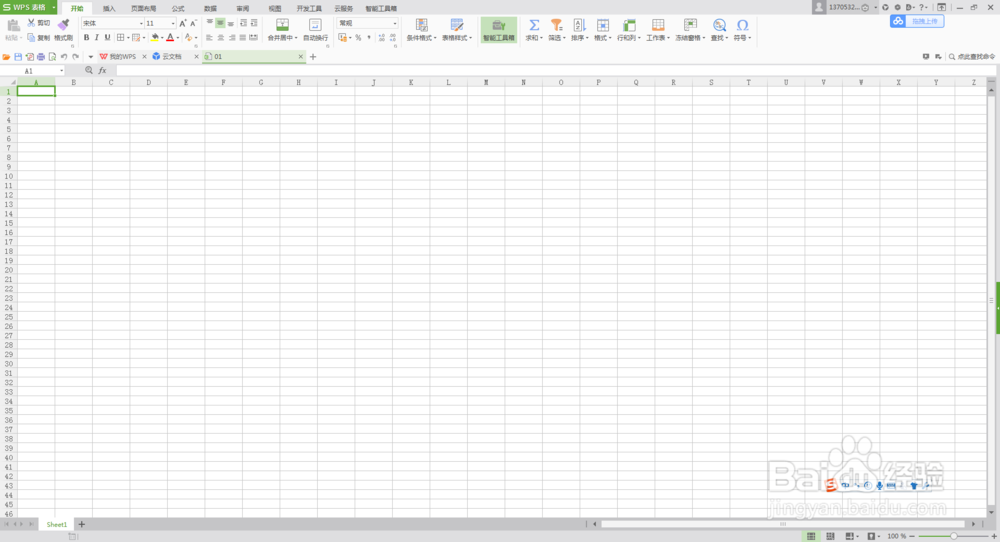The width and height of the screenshot is (1000, 542).
Task: Switch to normal view in status bar
Action: click(x=811, y=536)
